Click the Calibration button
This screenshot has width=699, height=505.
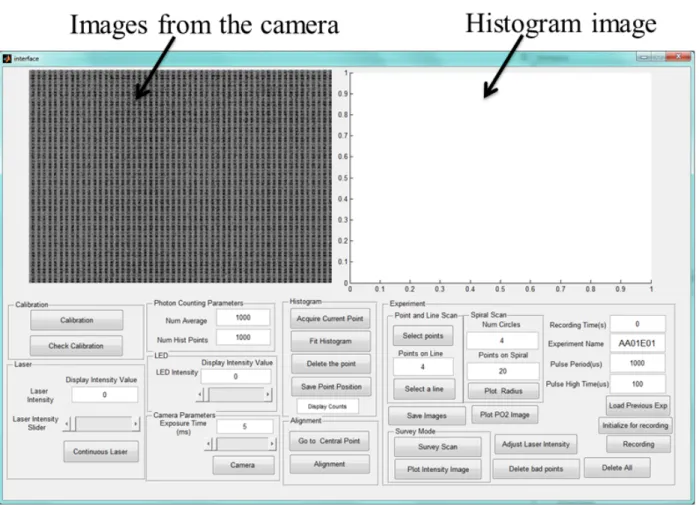click(77, 320)
